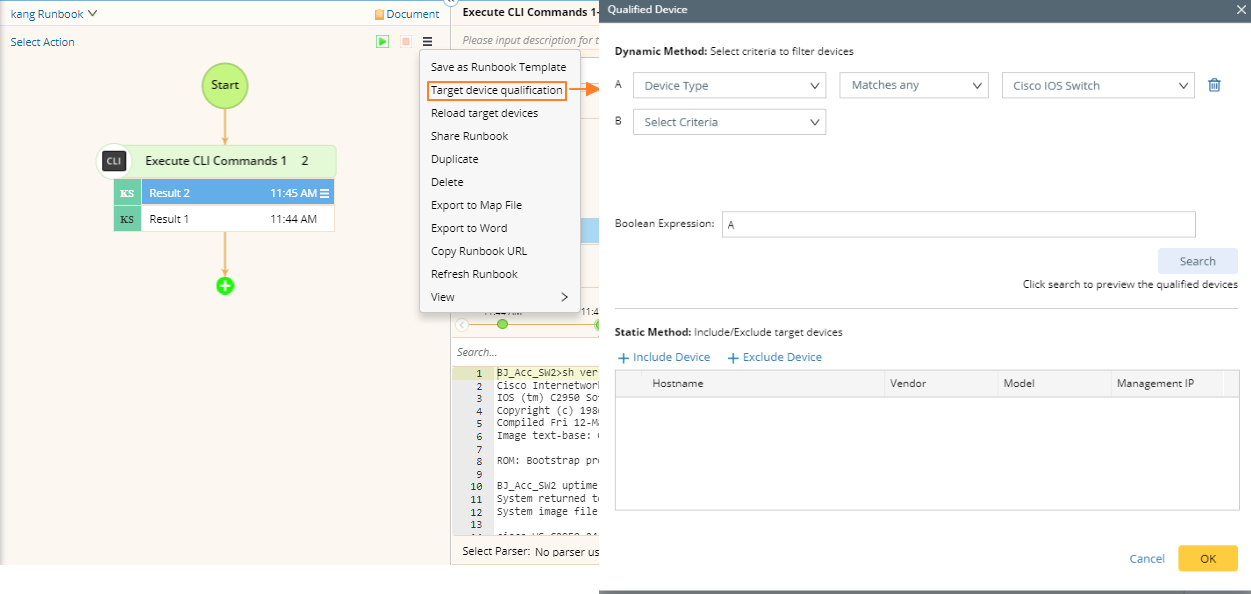
Task: Select the Result 1 row
Action: tap(238, 219)
